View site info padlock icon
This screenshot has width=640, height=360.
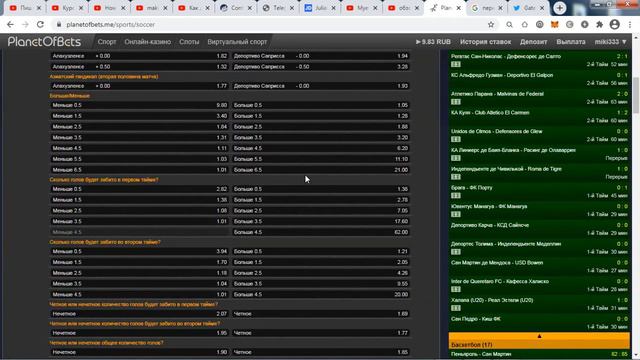[59, 24]
